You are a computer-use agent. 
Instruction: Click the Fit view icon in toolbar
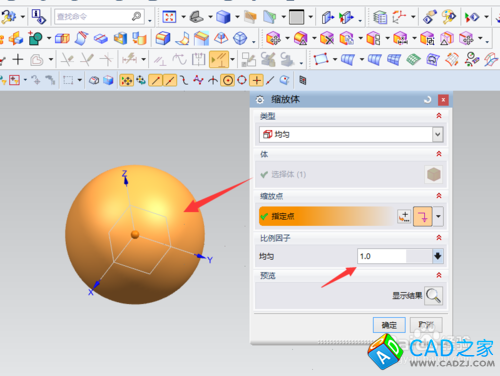169,17
